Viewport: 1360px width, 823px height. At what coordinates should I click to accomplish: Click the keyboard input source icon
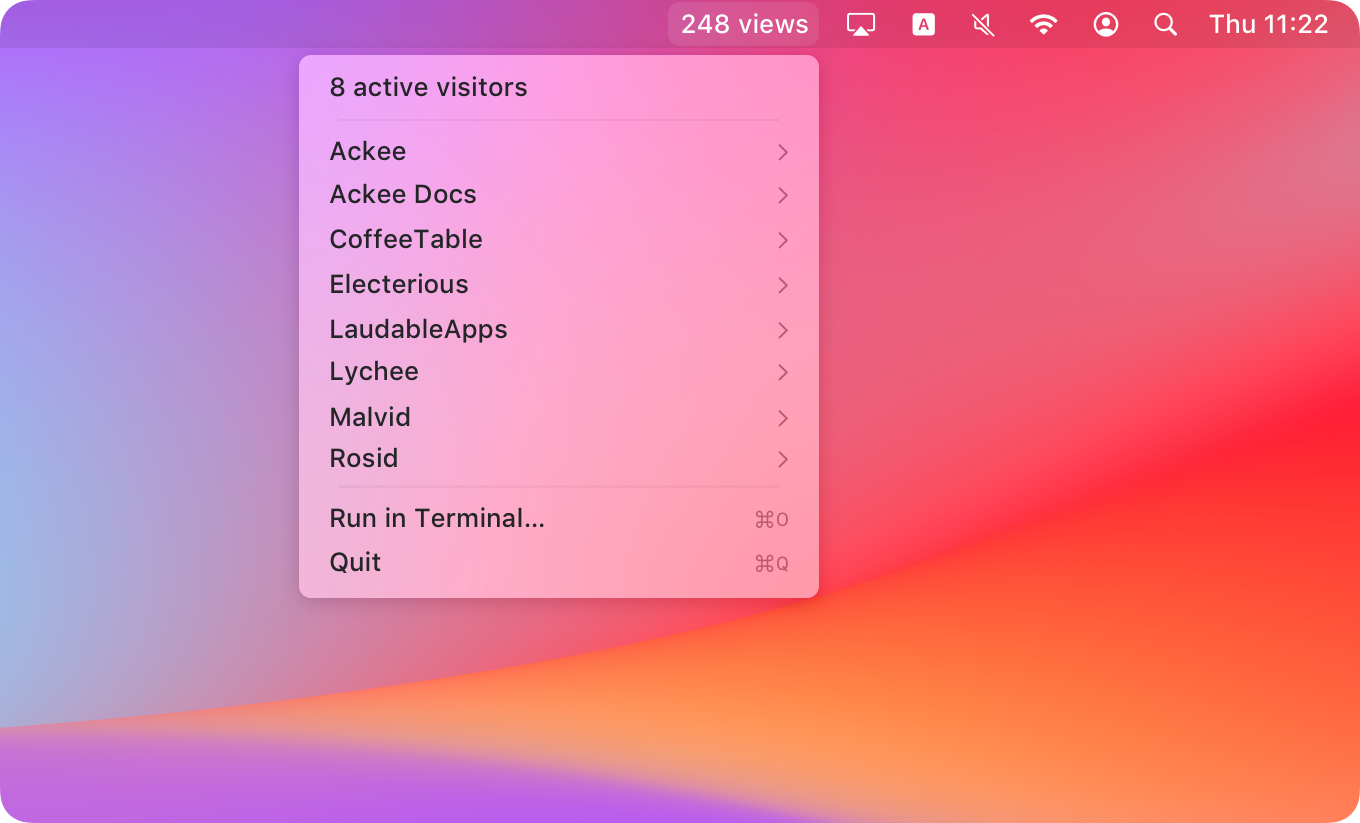click(924, 25)
